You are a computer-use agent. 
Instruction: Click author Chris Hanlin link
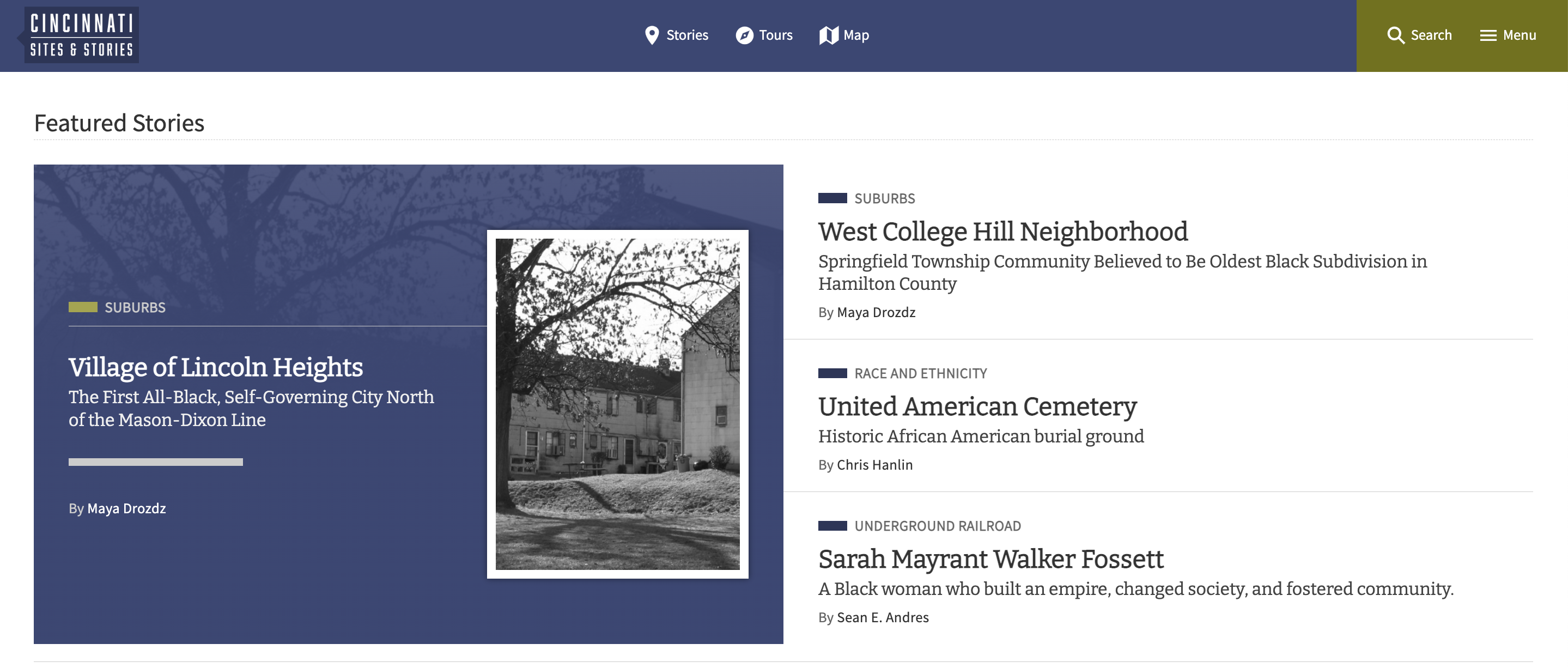pos(874,465)
